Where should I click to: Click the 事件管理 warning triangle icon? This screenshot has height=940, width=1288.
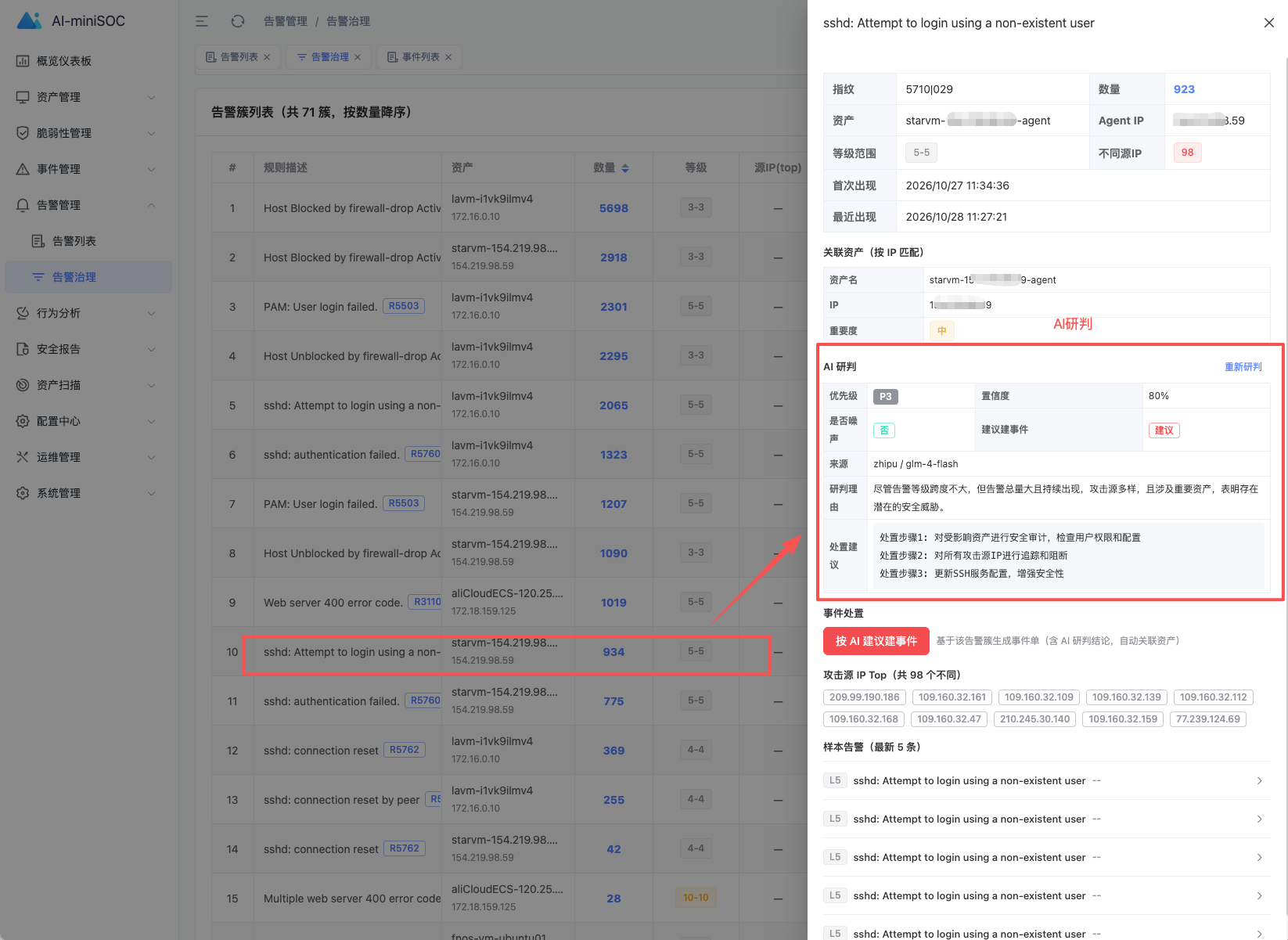tap(23, 169)
